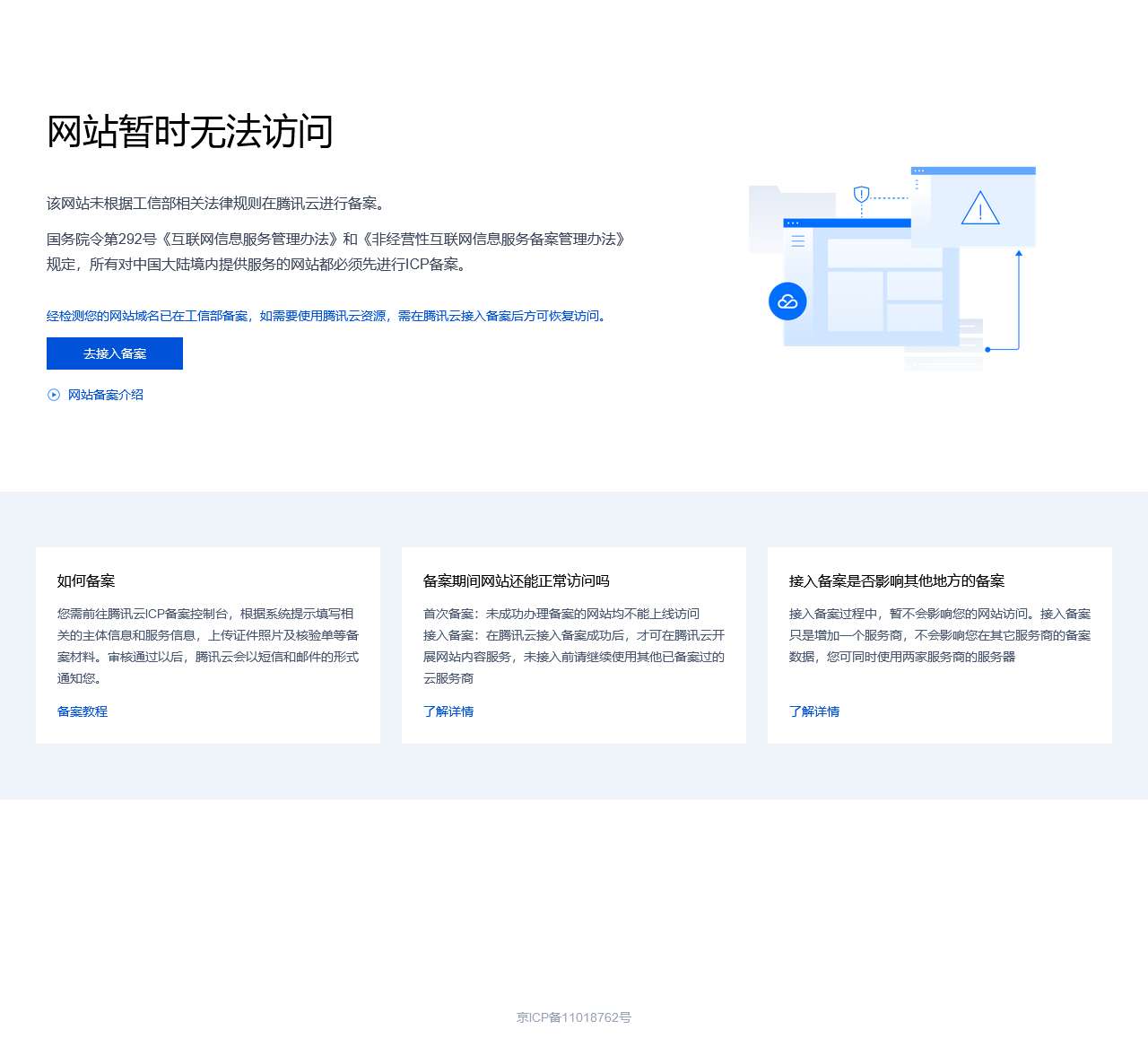Click the paragraph starting with 国务院令第292号
The height and width of the screenshot is (1047, 1148).
337,252
